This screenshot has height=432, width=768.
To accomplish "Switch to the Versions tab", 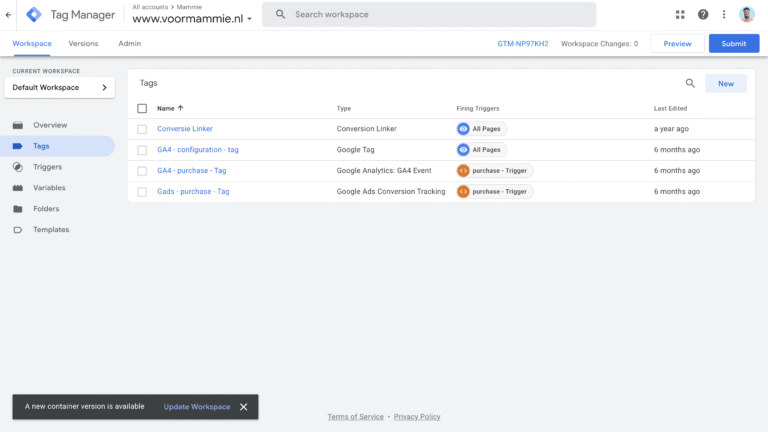I will coord(83,44).
